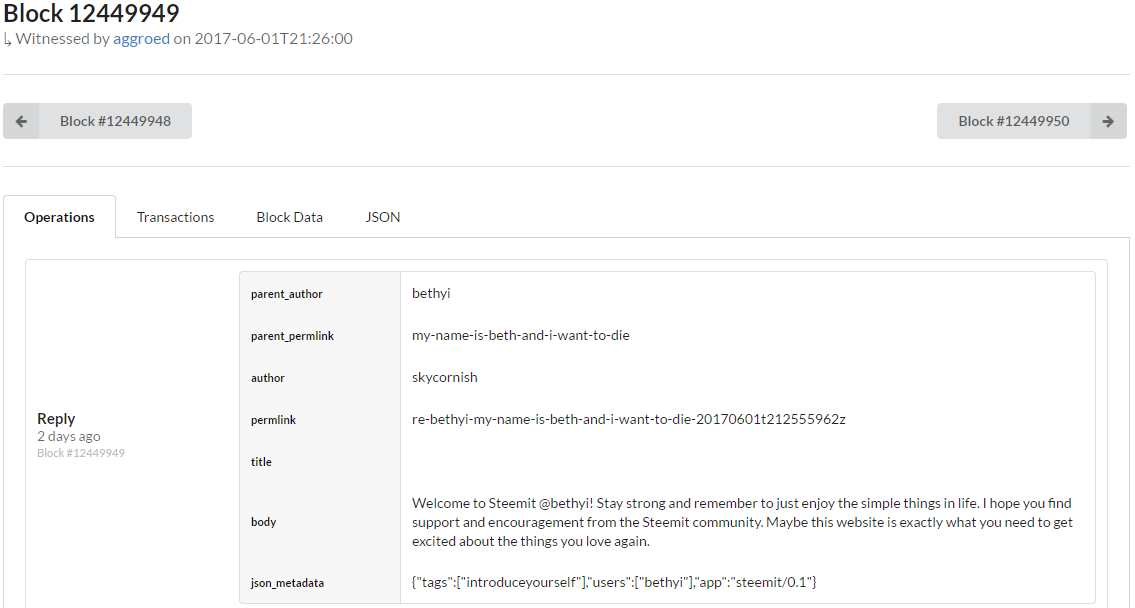Viewport: 1135px width, 608px height.
Task: Go to Block #12449950 button label
Action: pyautogui.click(x=1013, y=121)
